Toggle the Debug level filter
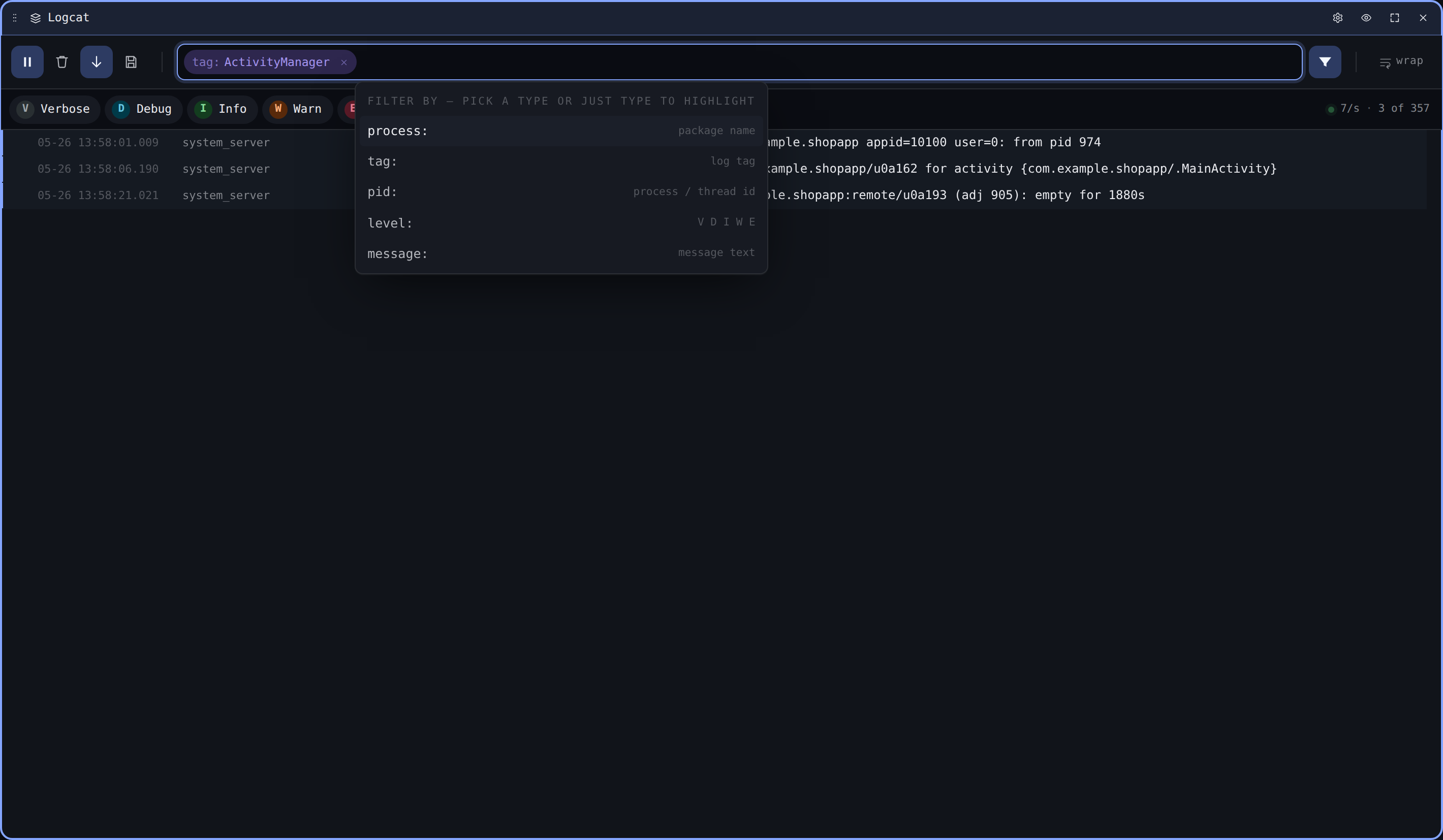The width and height of the screenshot is (1443, 840). pos(144,109)
